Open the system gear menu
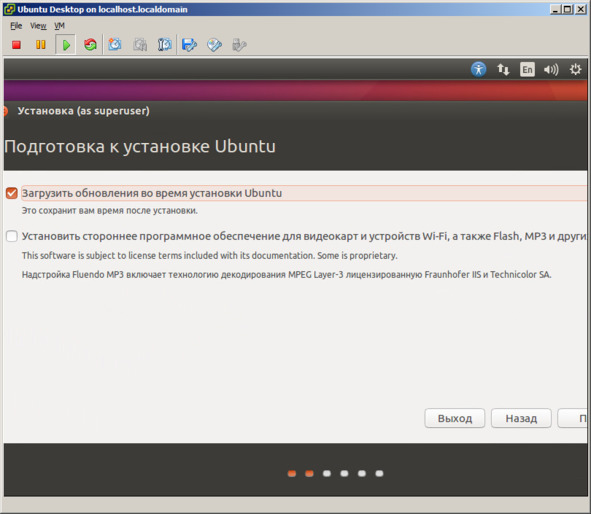Screen dimensions: 591x514 pyautogui.click(x=575, y=69)
